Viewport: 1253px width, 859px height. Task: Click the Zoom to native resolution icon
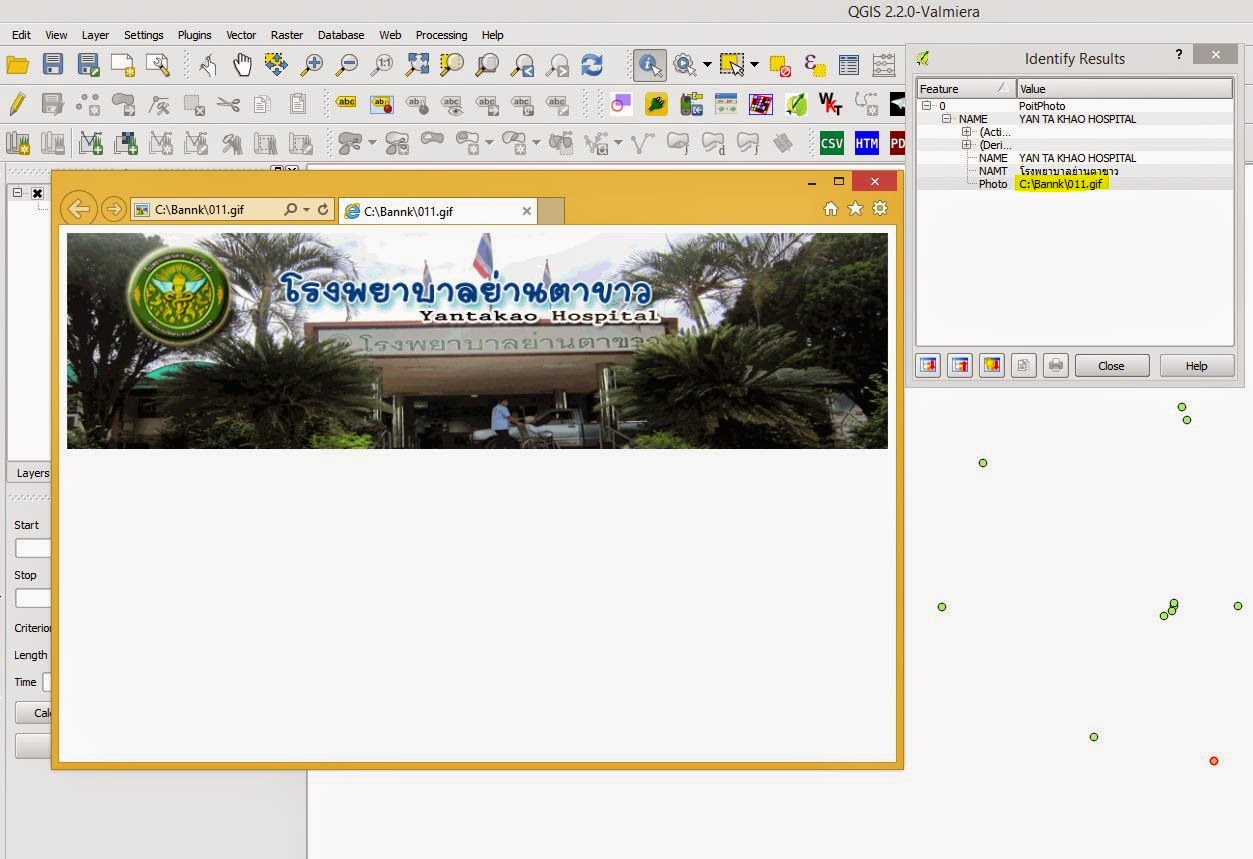382,66
